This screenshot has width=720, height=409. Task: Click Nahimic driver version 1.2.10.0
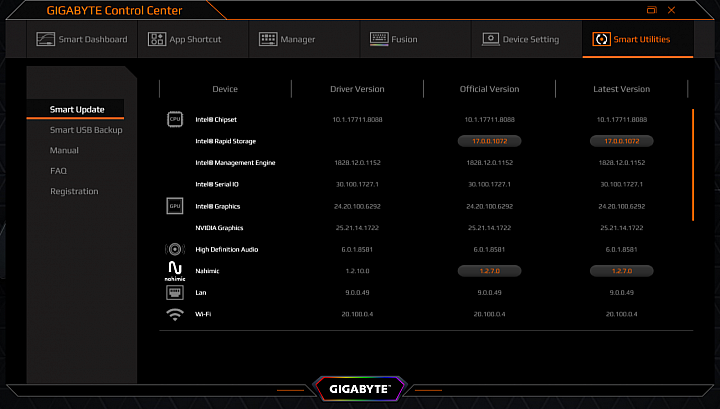(357, 271)
